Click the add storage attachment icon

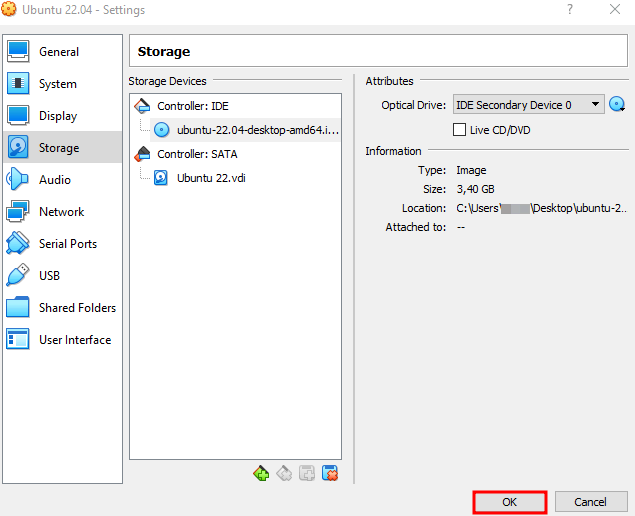click(x=307, y=473)
